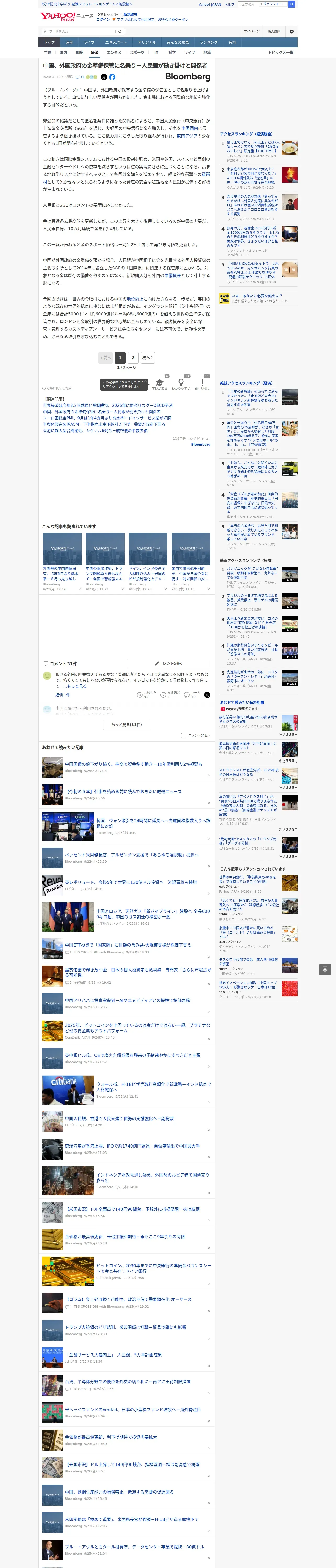The width and height of the screenshot is (336, 1568).
Task: Open thumbnail for 中国国債の値下がり article
Action: tap(52, 768)
